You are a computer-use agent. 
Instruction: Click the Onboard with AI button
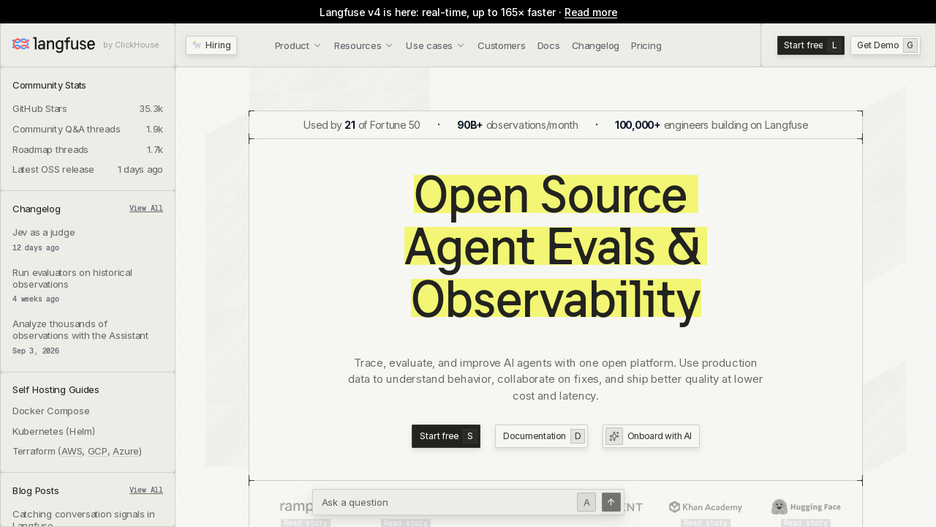tap(651, 436)
